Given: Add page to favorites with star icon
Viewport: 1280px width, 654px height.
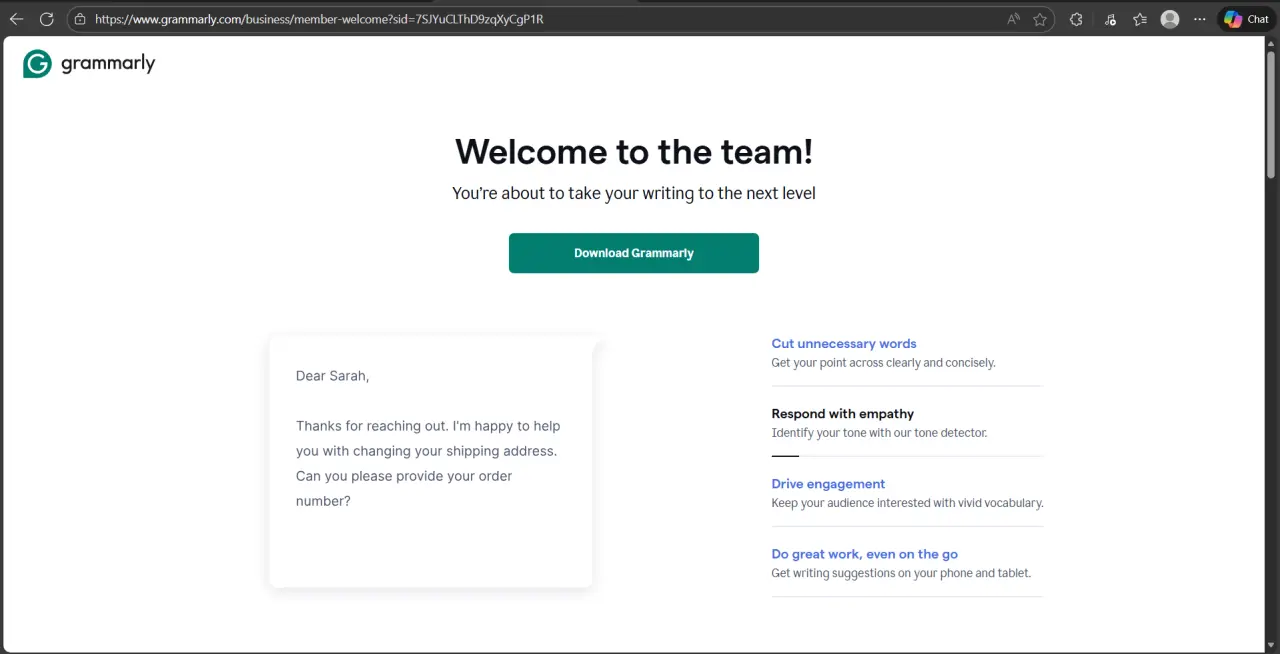Looking at the screenshot, I should click(1040, 19).
